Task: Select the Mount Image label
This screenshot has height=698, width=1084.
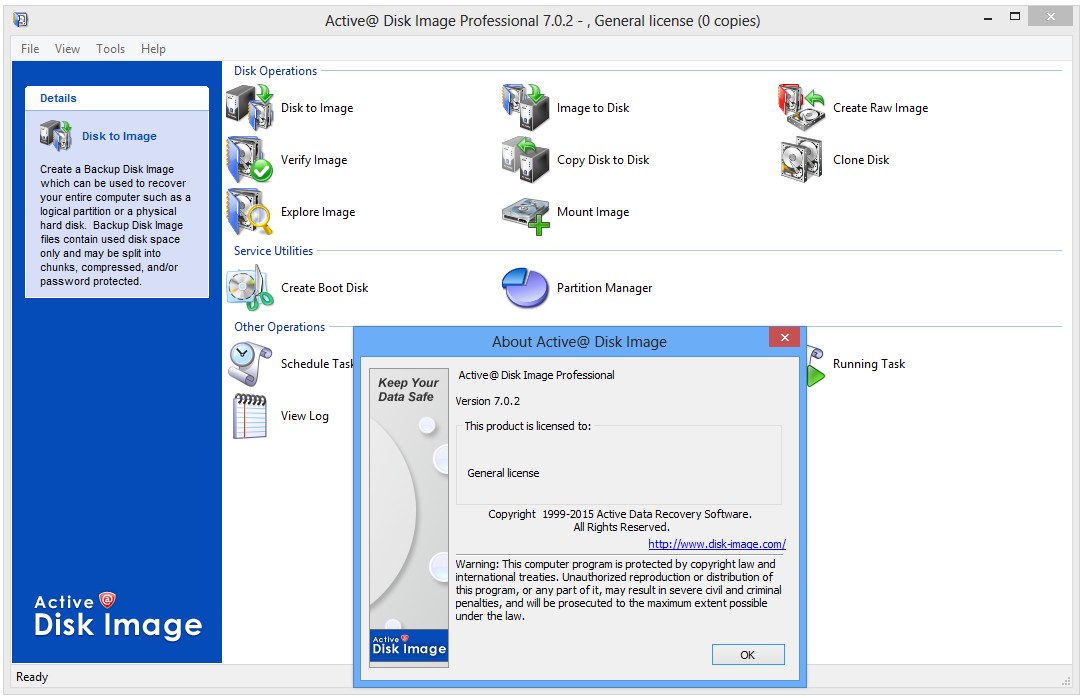Action: pyautogui.click(x=593, y=212)
